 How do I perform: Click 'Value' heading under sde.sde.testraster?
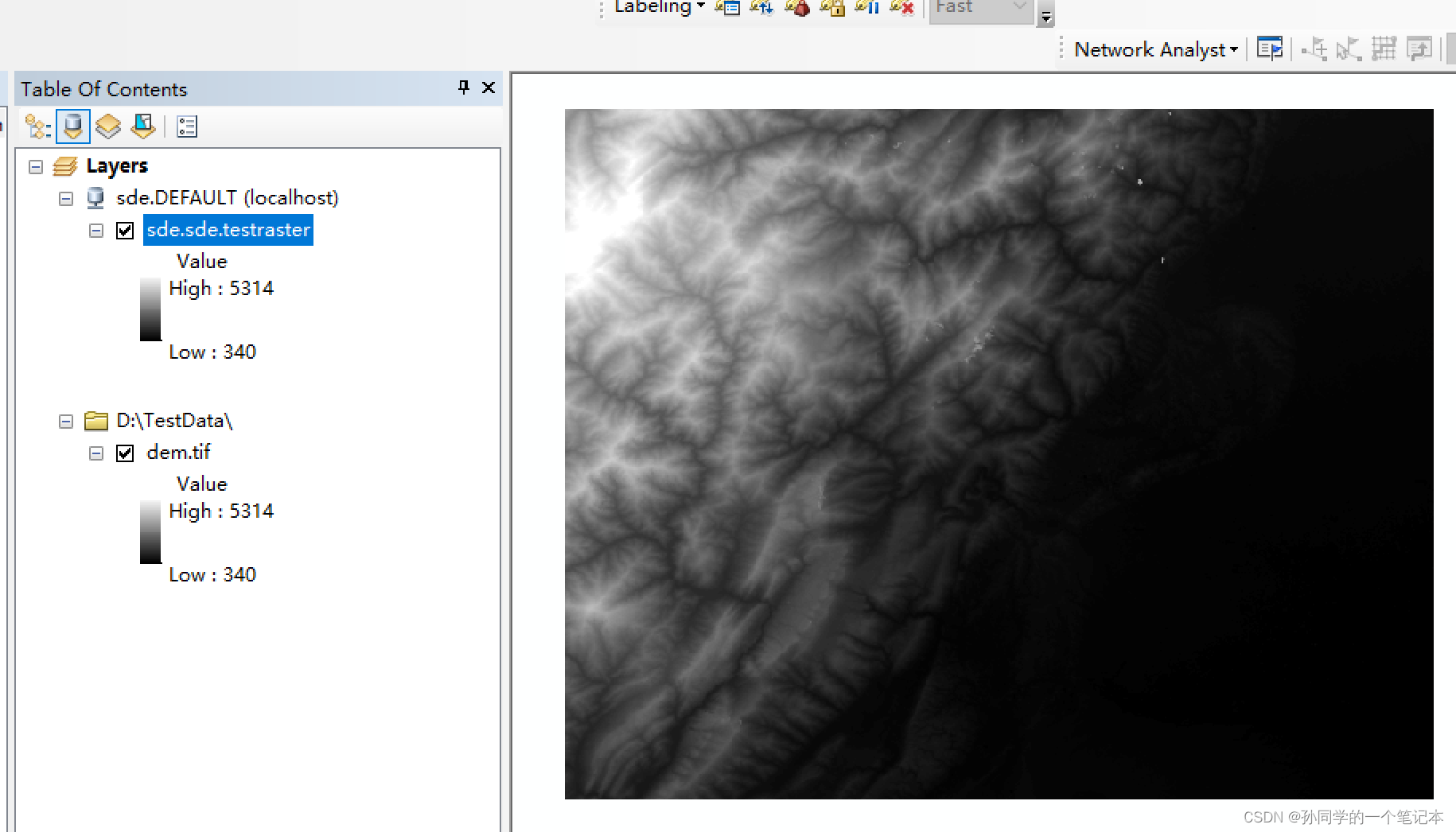pos(202,261)
